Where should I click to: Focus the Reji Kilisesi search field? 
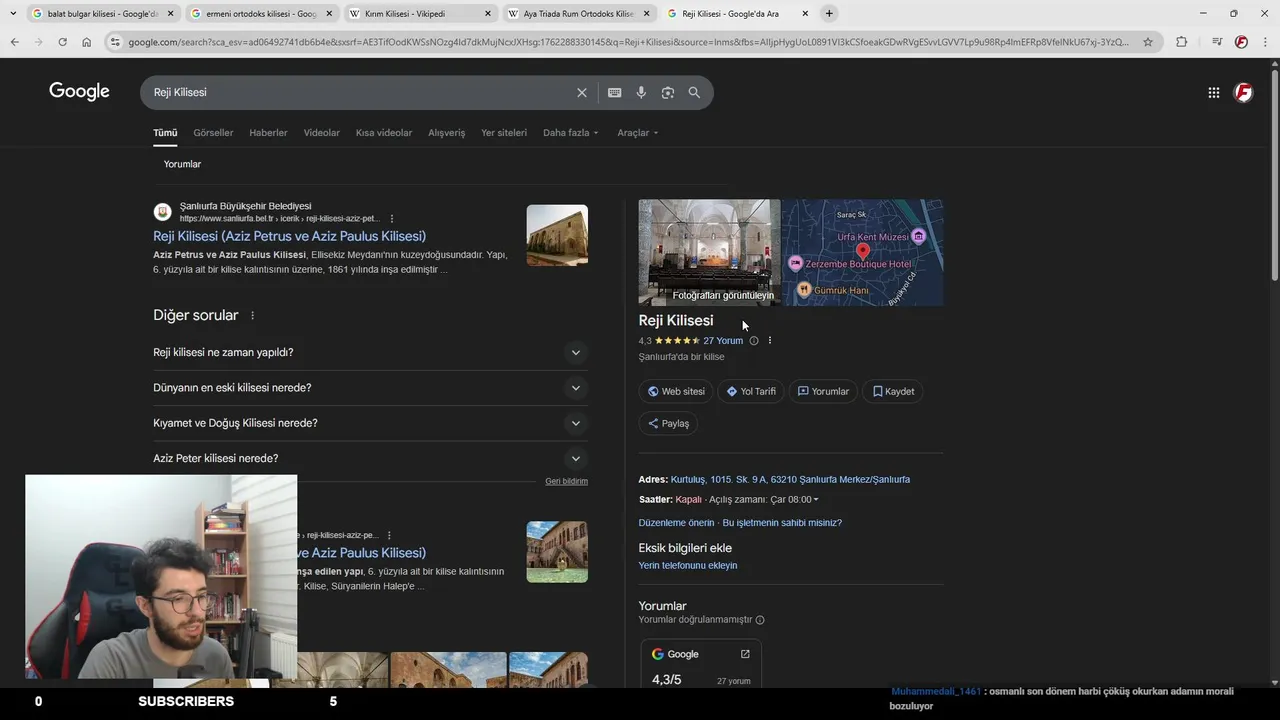[x=360, y=92]
